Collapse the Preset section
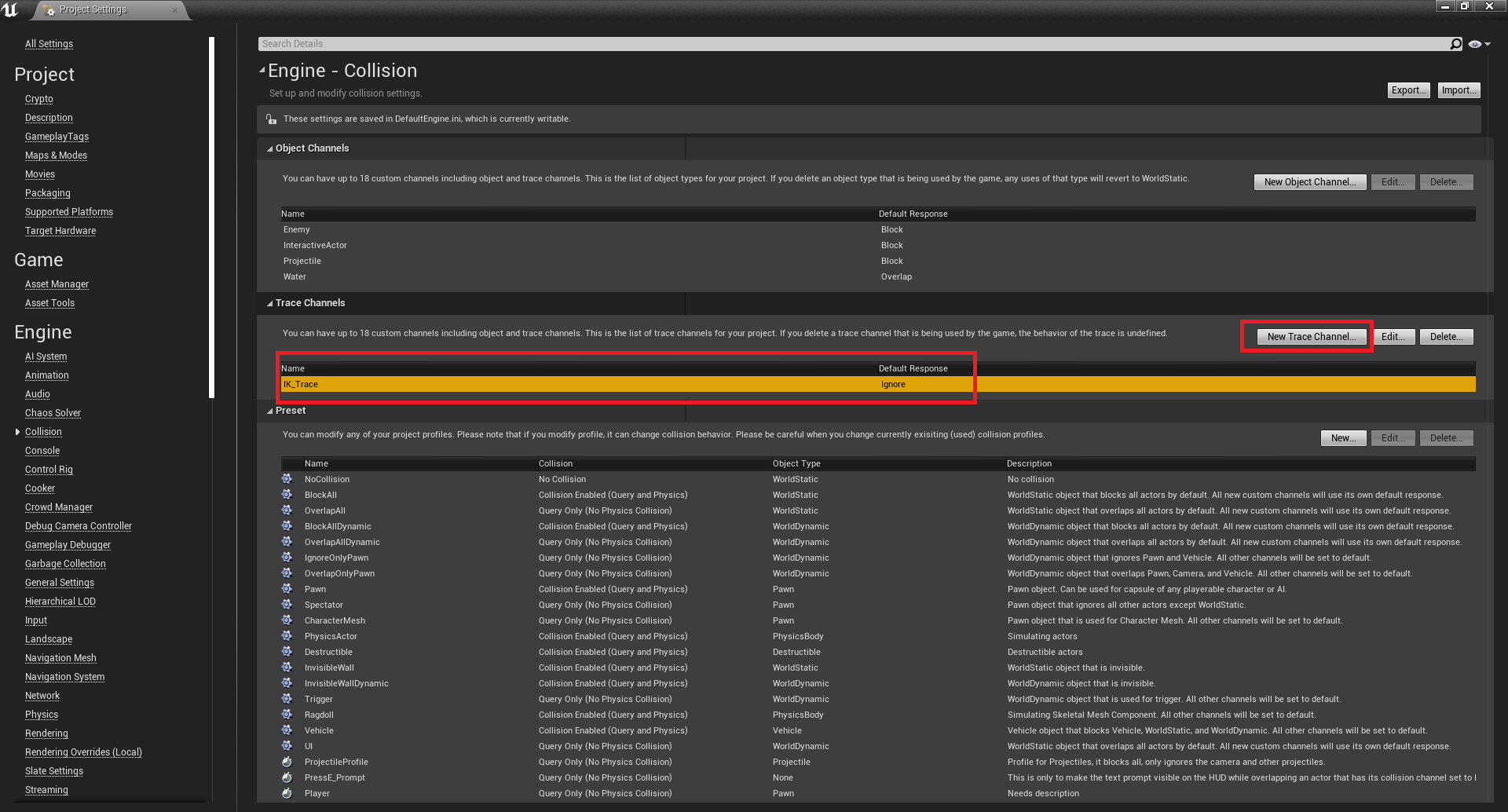Image resolution: width=1508 pixels, height=812 pixels. point(270,411)
